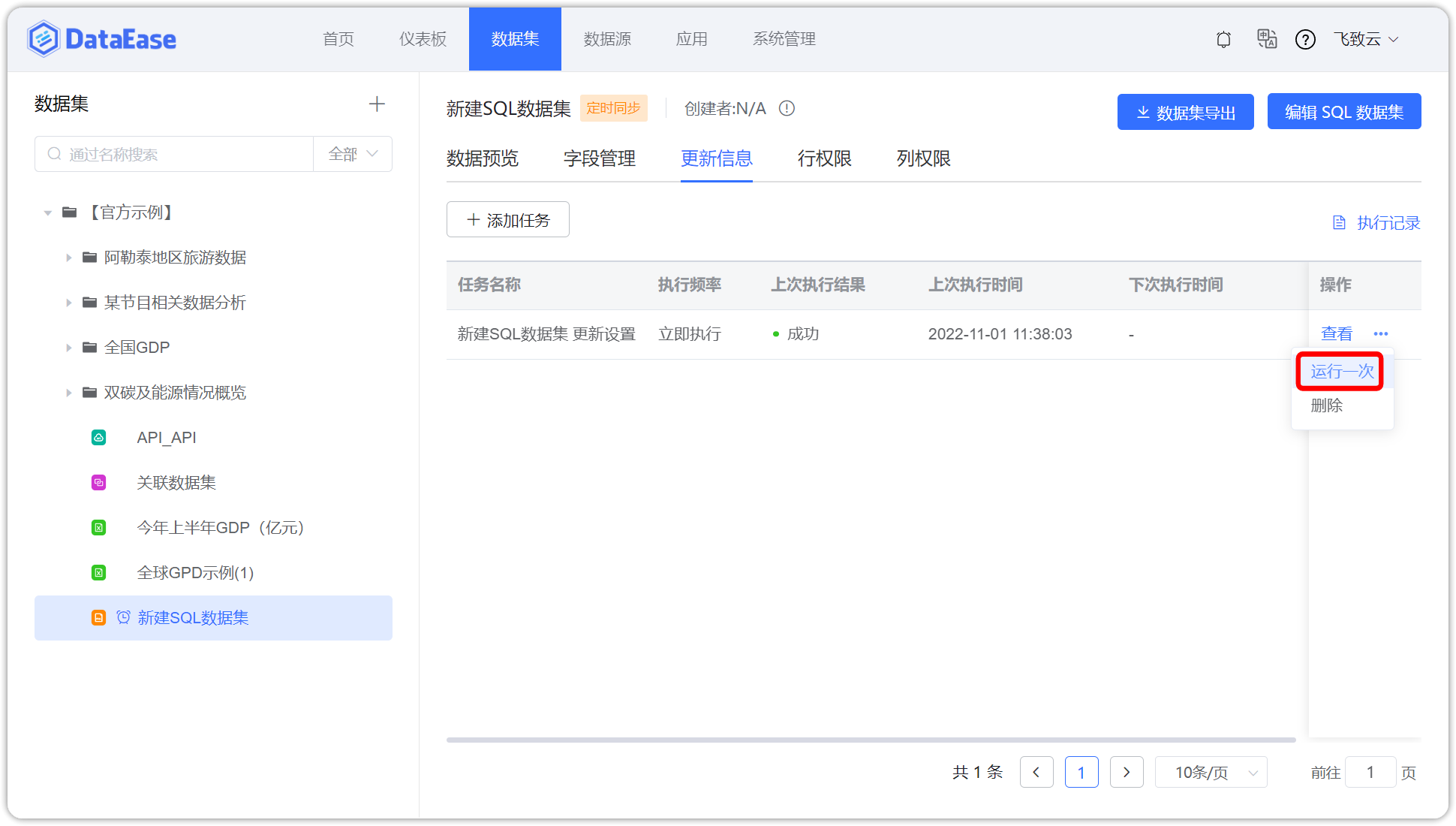This screenshot has width=1456, height=826.
Task: Click the 关联数据集 dataset icon
Action: pos(98,482)
